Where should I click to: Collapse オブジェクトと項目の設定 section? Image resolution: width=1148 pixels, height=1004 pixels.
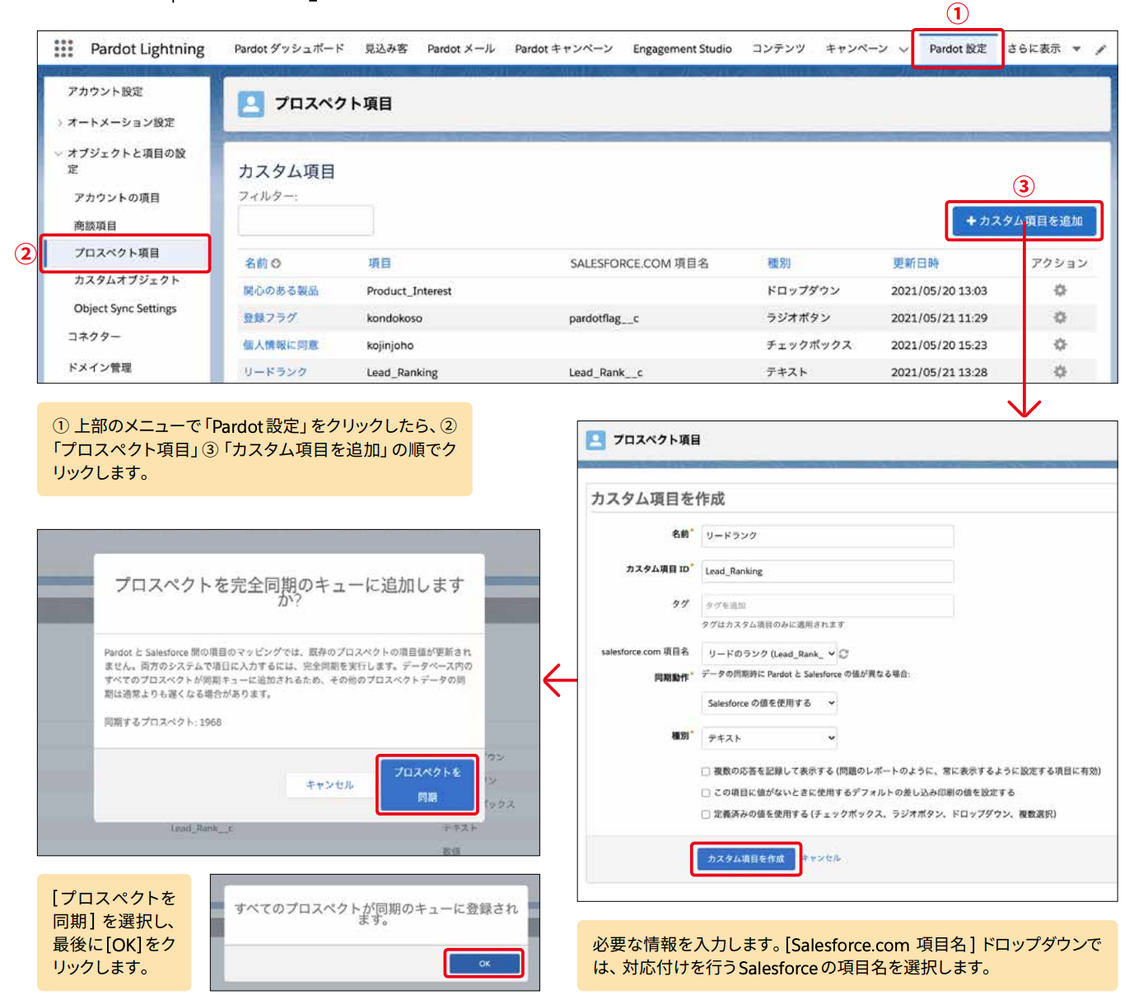(59, 154)
